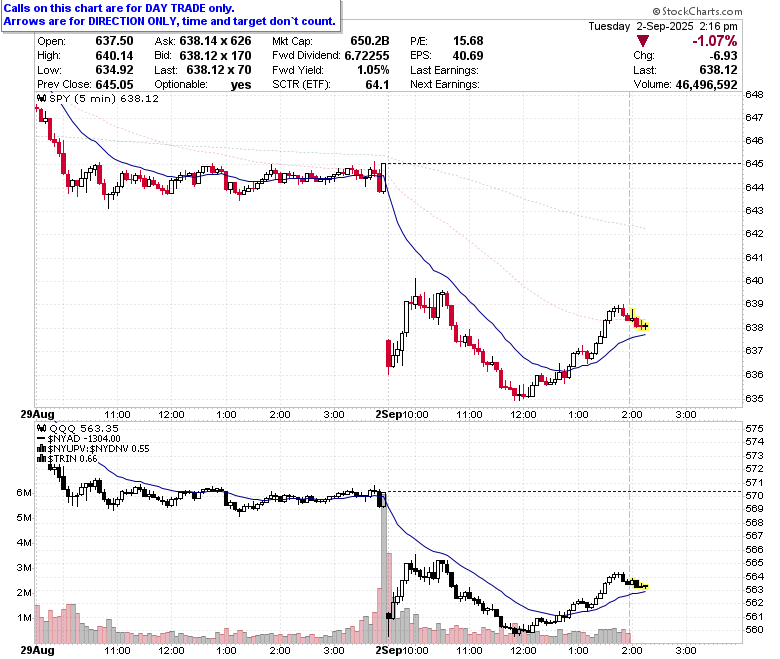Click the SPY (5 min) 638.12 title
The image size is (780, 659).
104,98
